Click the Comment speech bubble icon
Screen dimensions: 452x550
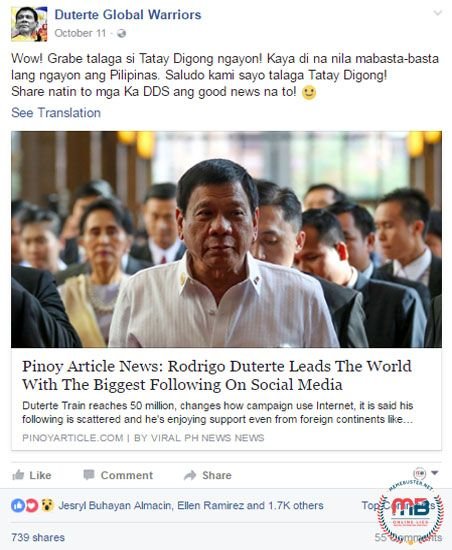coord(89,475)
